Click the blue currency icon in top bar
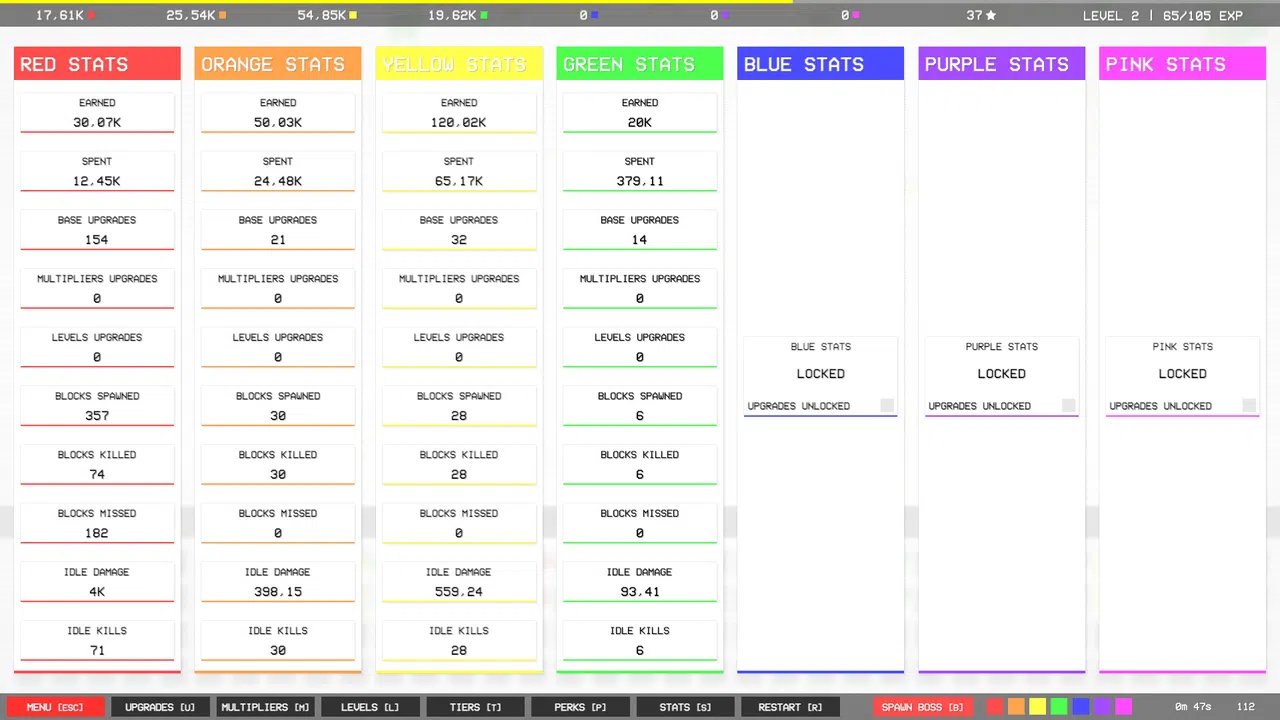The image size is (1280, 720). [595, 16]
